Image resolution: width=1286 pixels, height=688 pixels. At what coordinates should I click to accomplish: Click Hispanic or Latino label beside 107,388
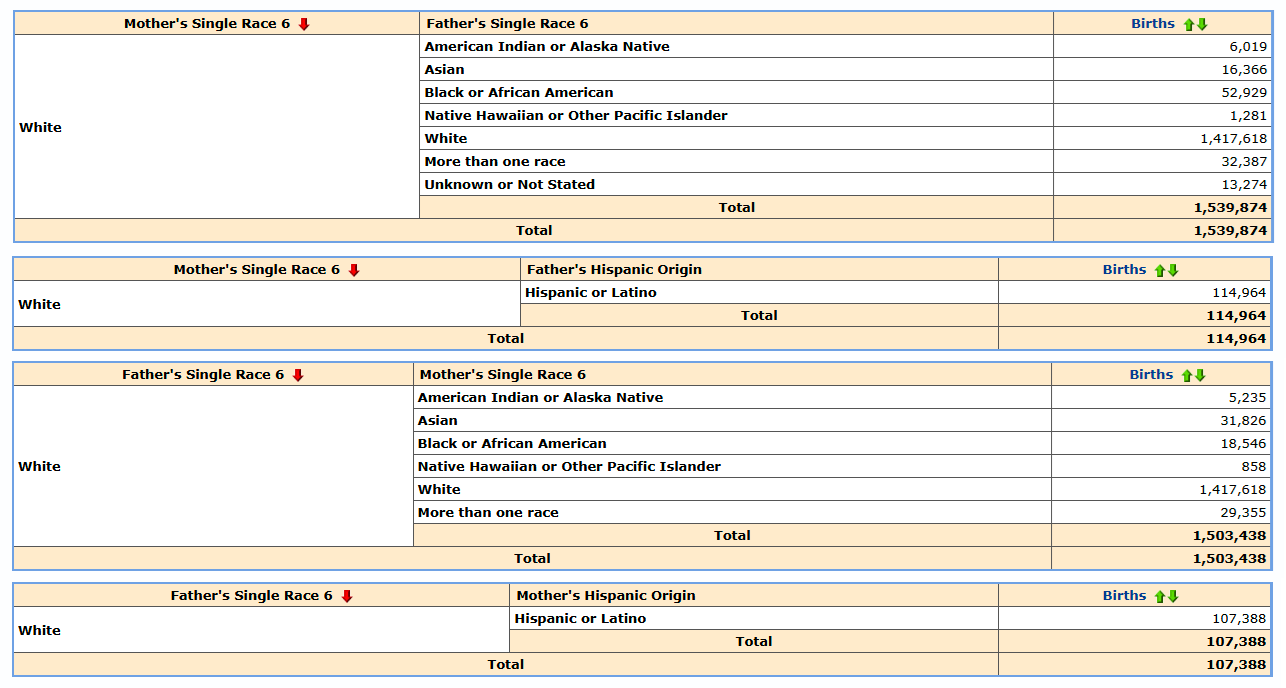tap(580, 618)
